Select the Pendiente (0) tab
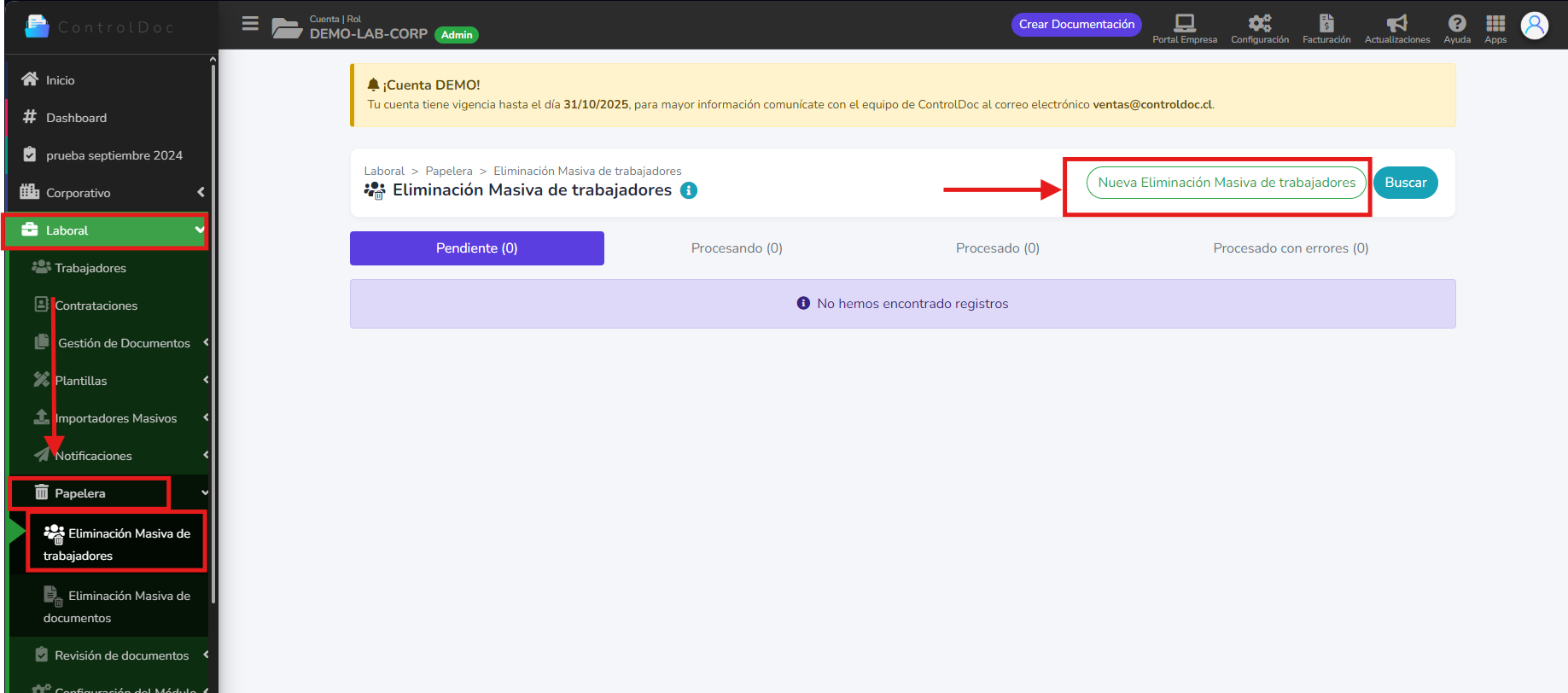The image size is (1568, 693). coord(477,248)
